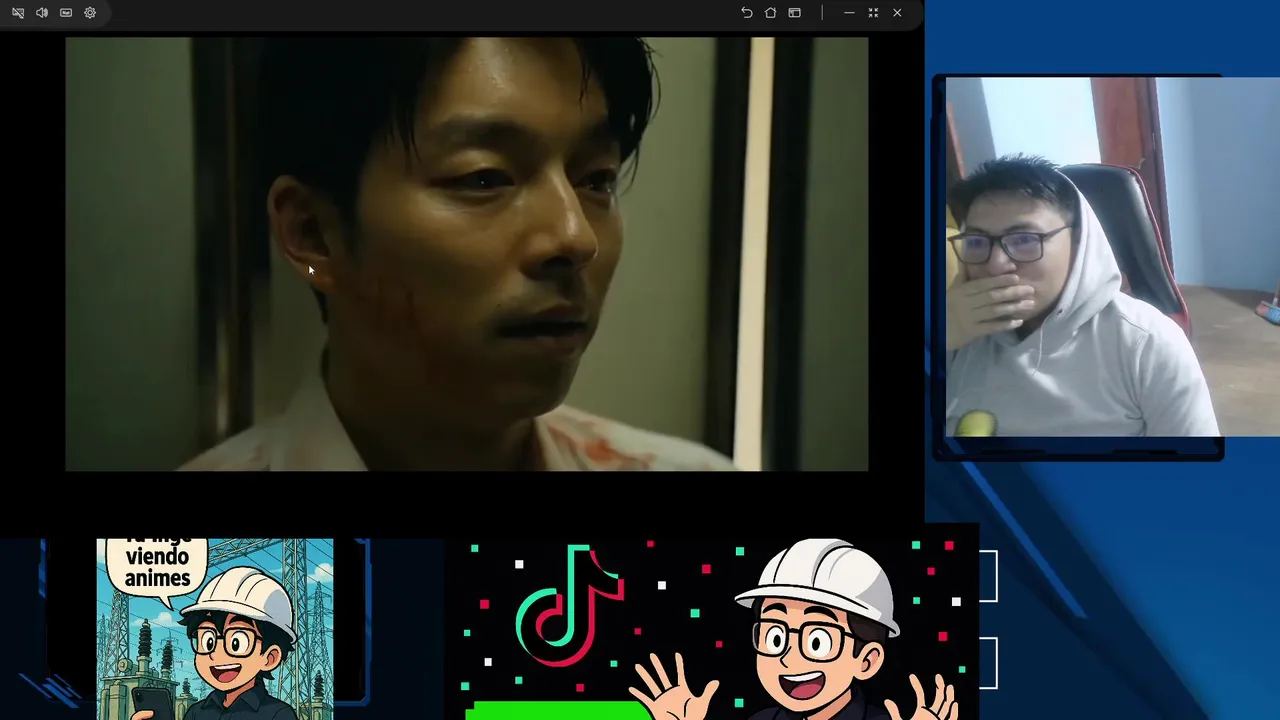Click the 'viendo animes' cartoon image

click(x=215, y=629)
